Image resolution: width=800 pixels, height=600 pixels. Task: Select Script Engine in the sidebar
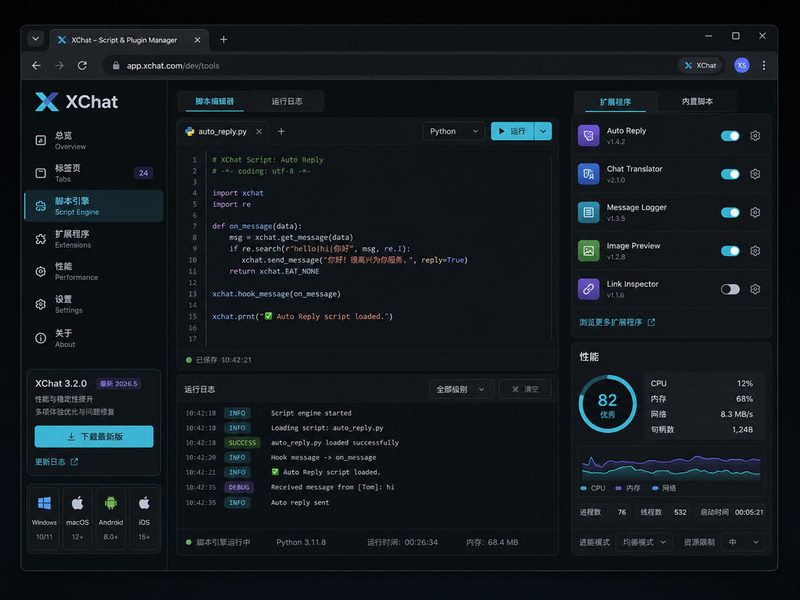click(x=93, y=206)
